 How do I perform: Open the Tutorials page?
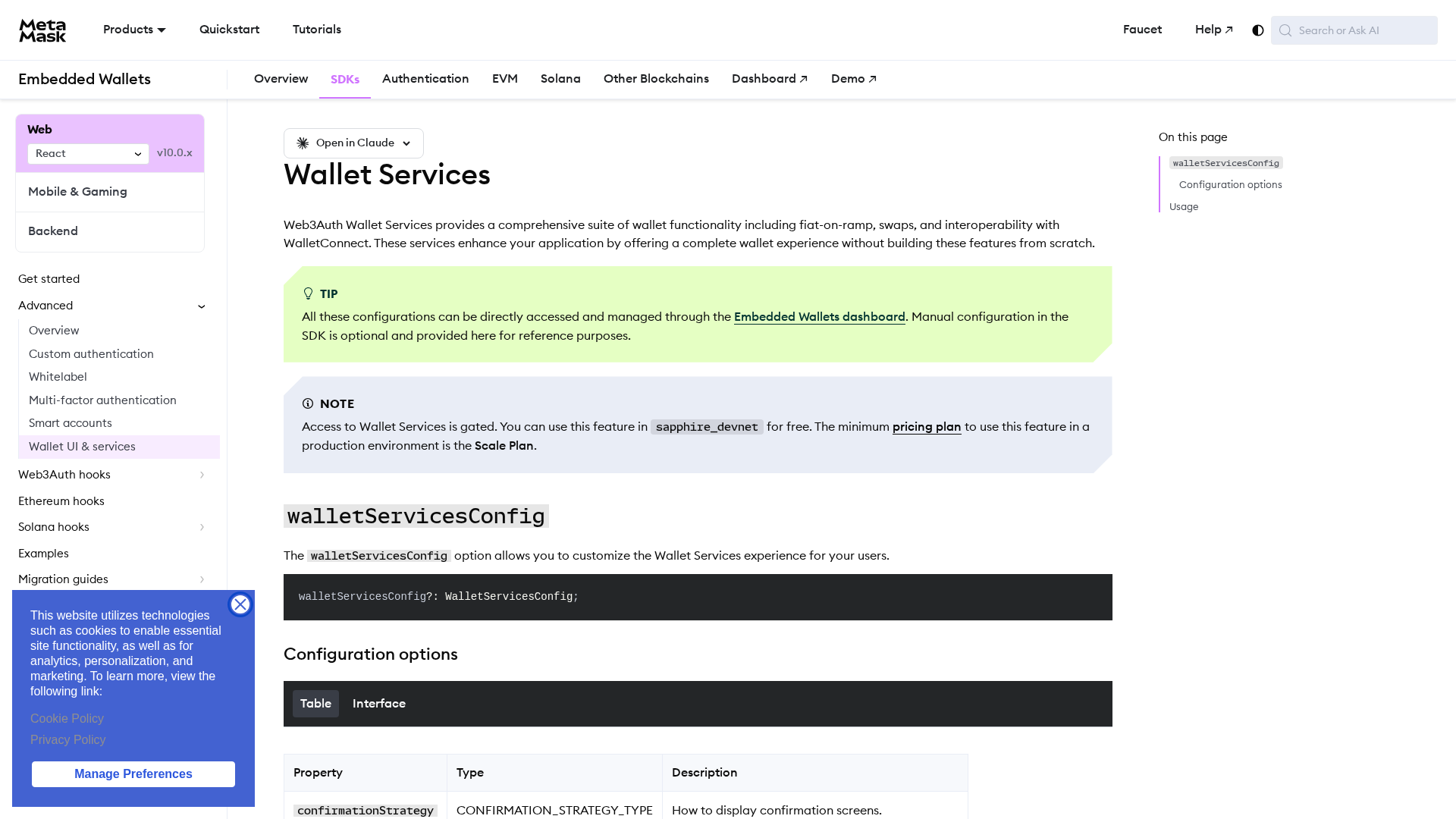317,30
